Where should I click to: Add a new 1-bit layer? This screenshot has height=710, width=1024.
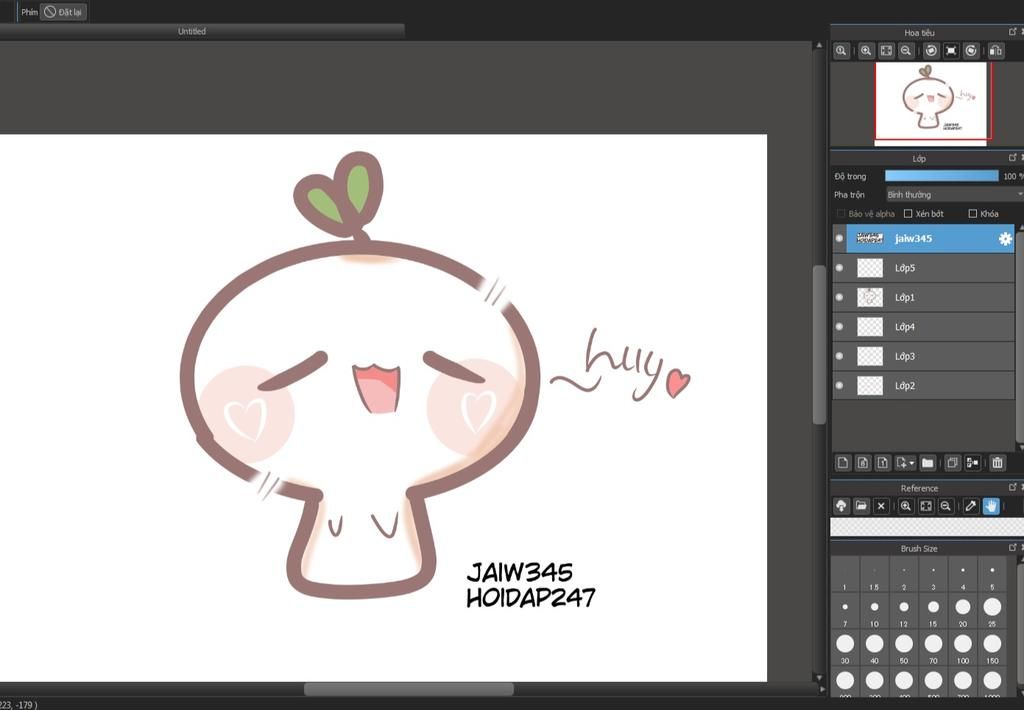[882, 462]
